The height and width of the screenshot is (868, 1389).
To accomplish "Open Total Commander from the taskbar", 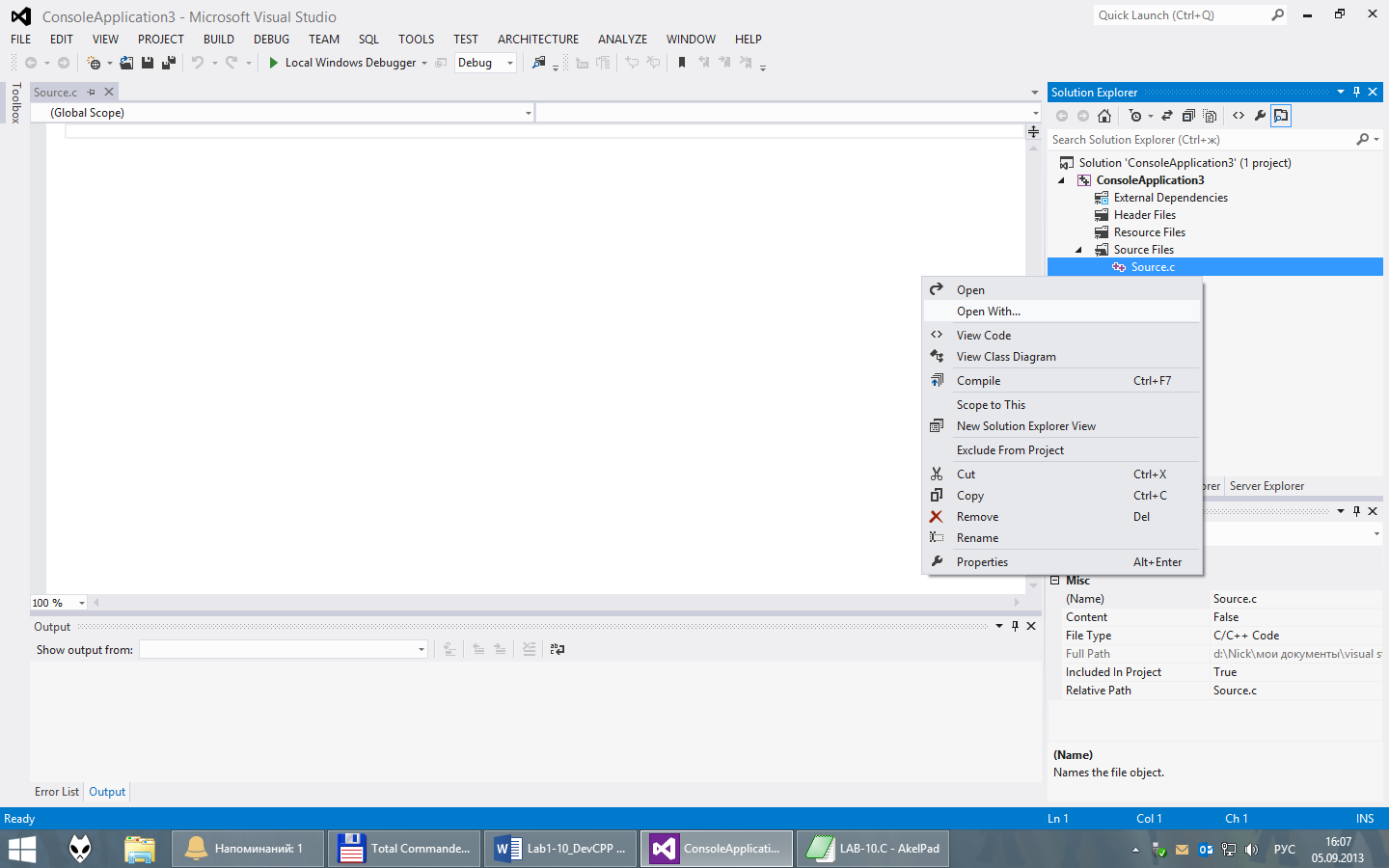I will pos(404,849).
